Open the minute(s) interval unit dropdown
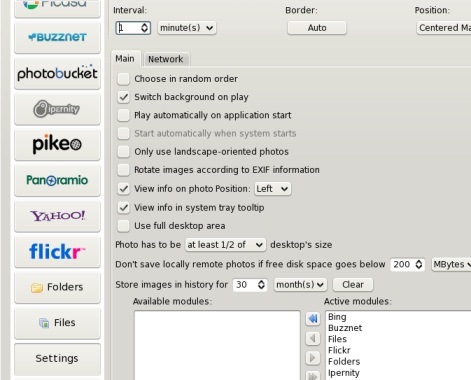Viewport: 471px width, 380px height. click(x=187, y=28)
